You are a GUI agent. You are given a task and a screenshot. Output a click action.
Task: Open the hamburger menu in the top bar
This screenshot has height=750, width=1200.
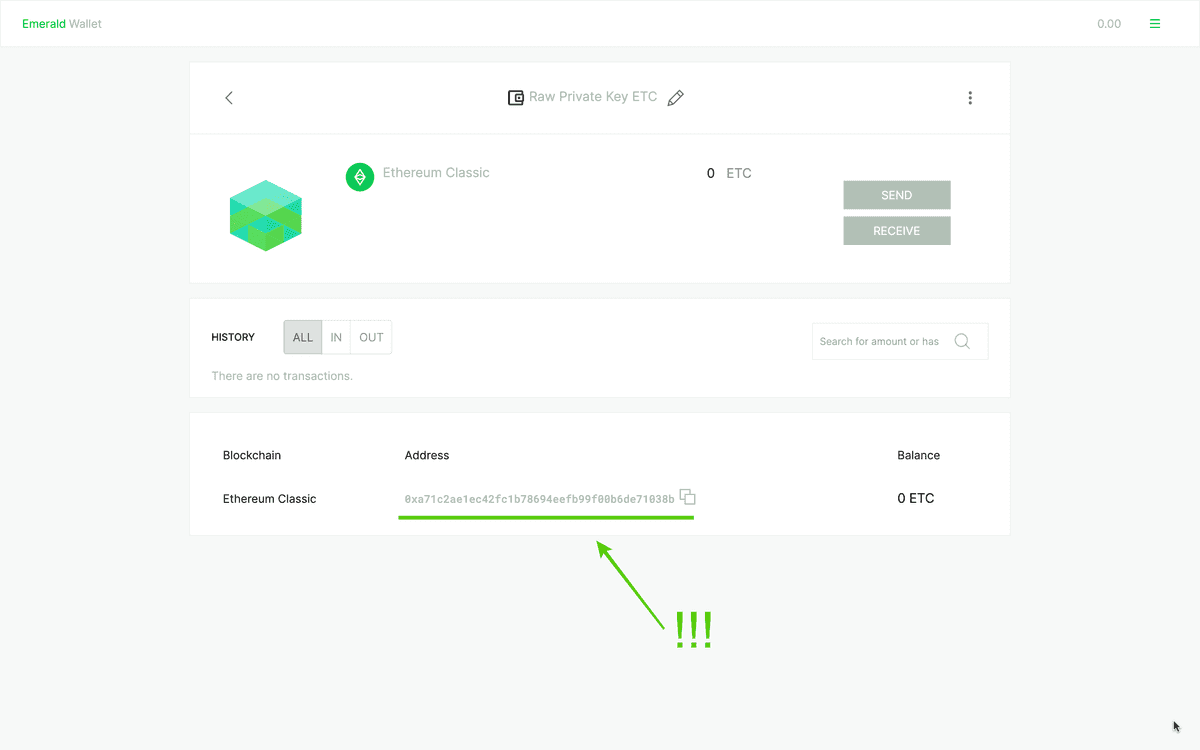[1155, 23]
